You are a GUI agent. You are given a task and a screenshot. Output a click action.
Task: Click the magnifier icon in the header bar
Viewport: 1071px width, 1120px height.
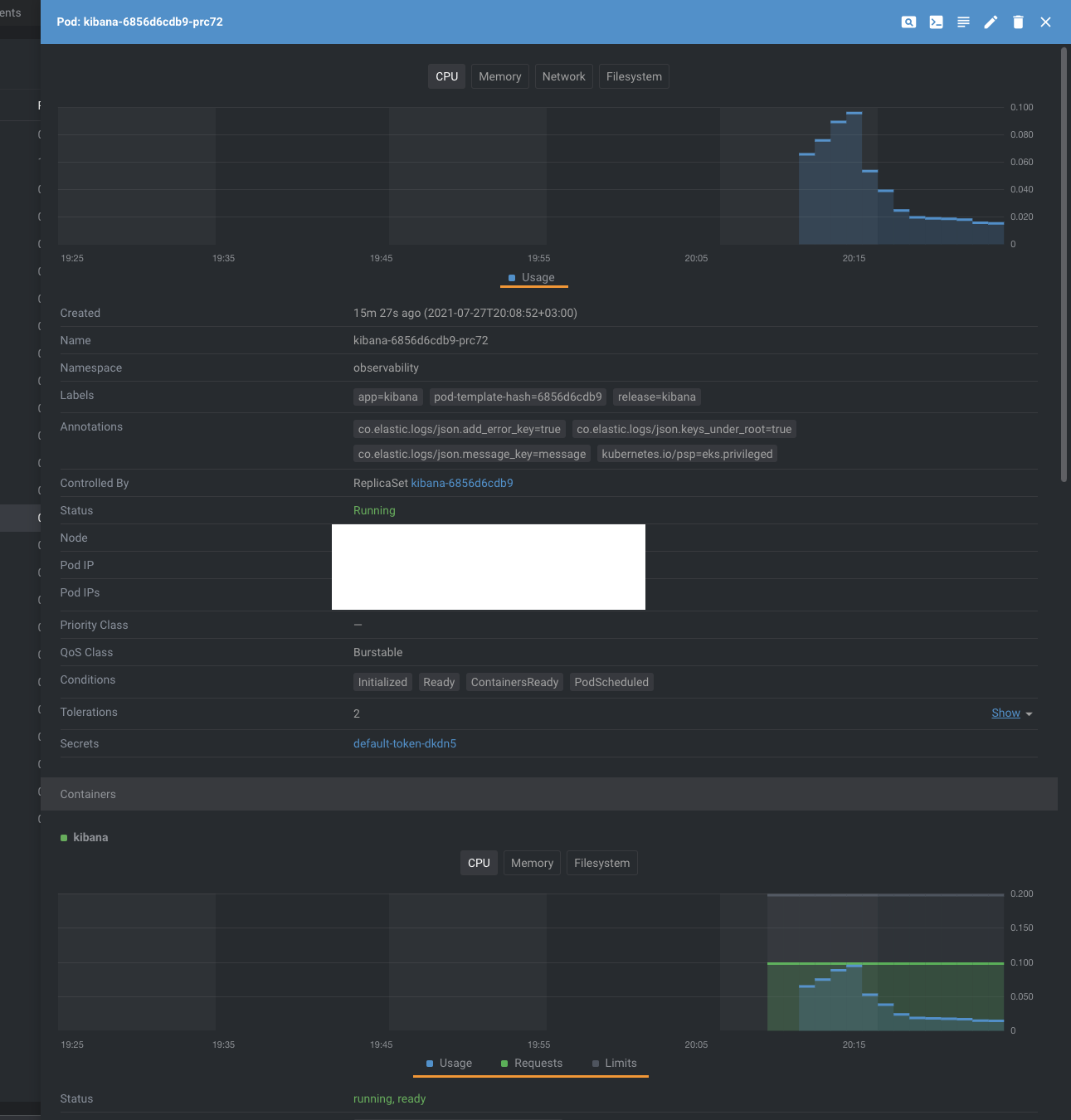(908, 22)
